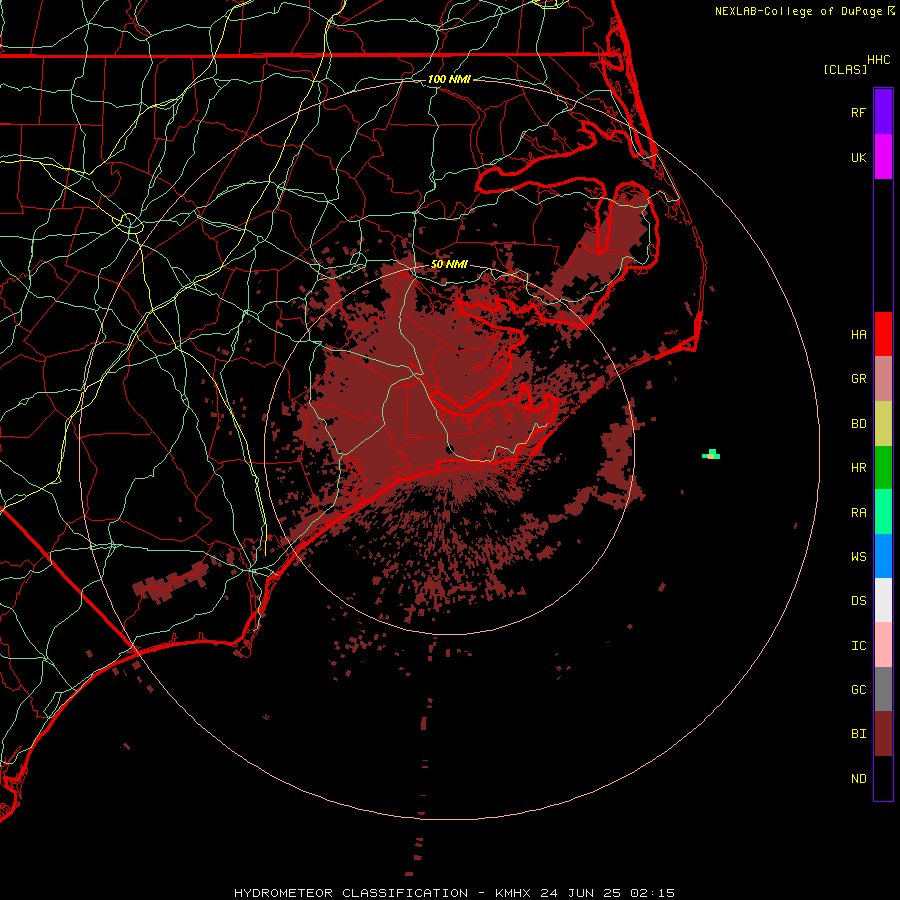
Task: Click the '[CLAS]' units label
Action: click(845, 69)
